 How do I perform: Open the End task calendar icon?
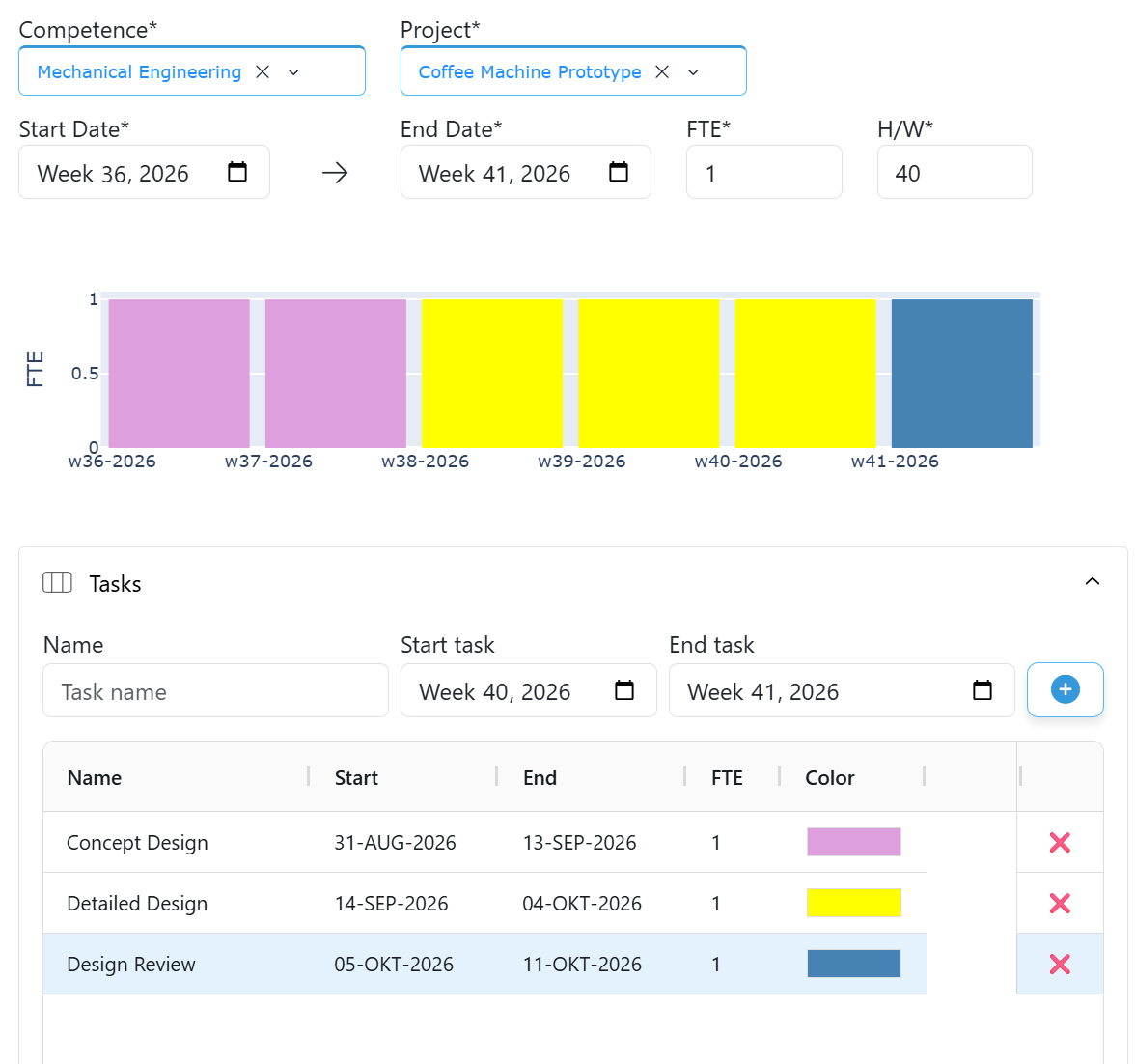pos(983,690)
